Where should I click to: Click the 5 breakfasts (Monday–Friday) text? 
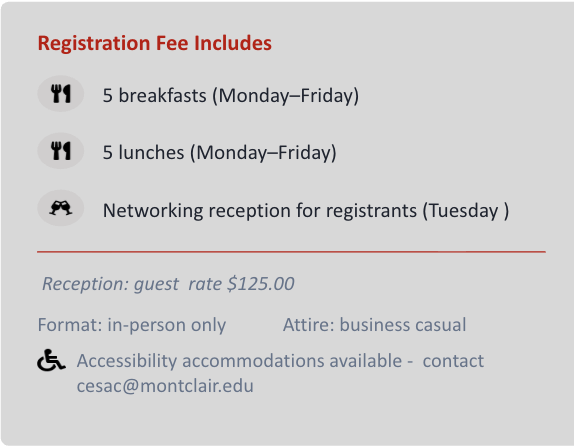(231, 96)
